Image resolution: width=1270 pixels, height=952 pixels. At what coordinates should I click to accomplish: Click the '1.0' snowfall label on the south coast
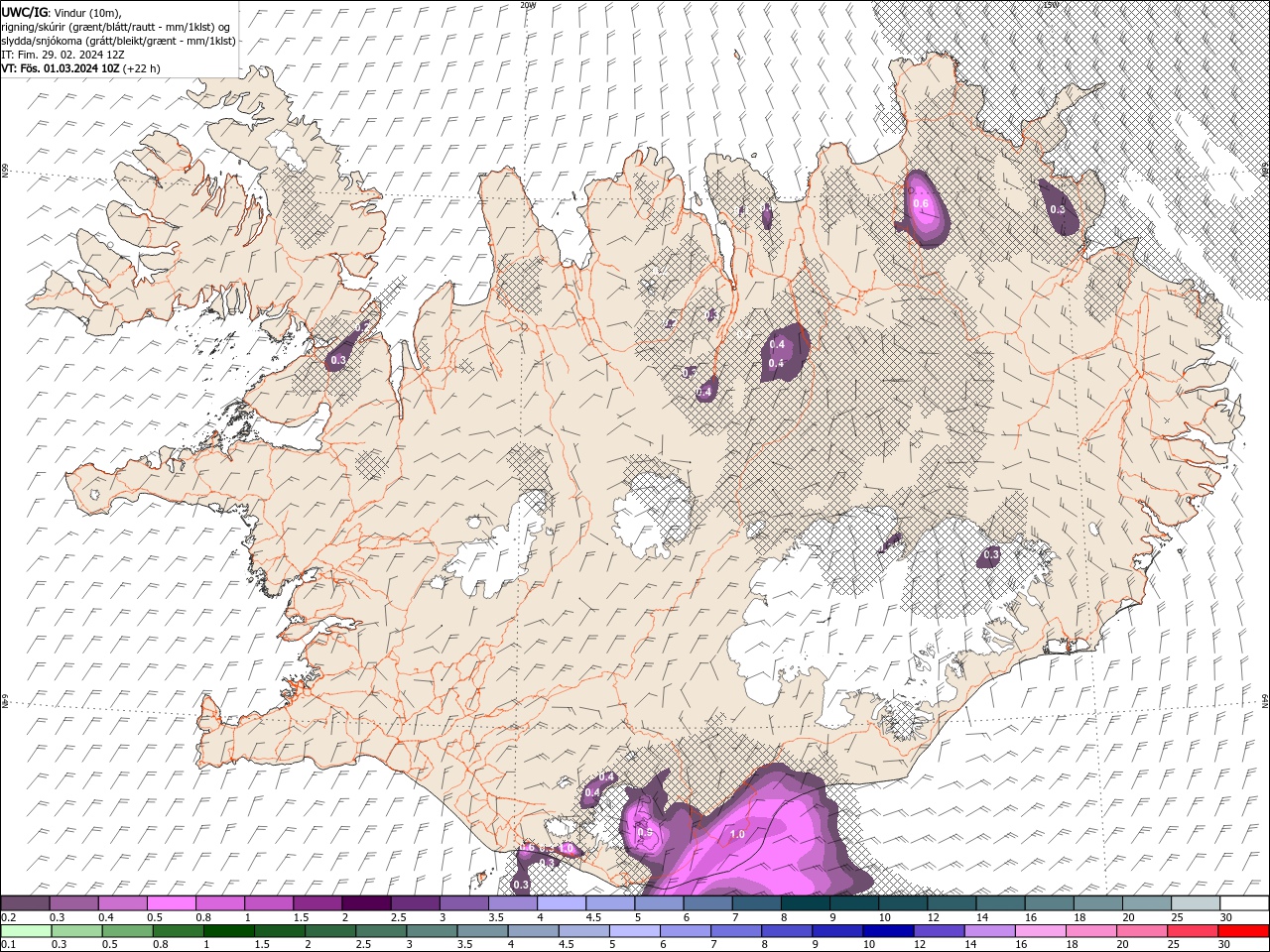pos(737,835)
